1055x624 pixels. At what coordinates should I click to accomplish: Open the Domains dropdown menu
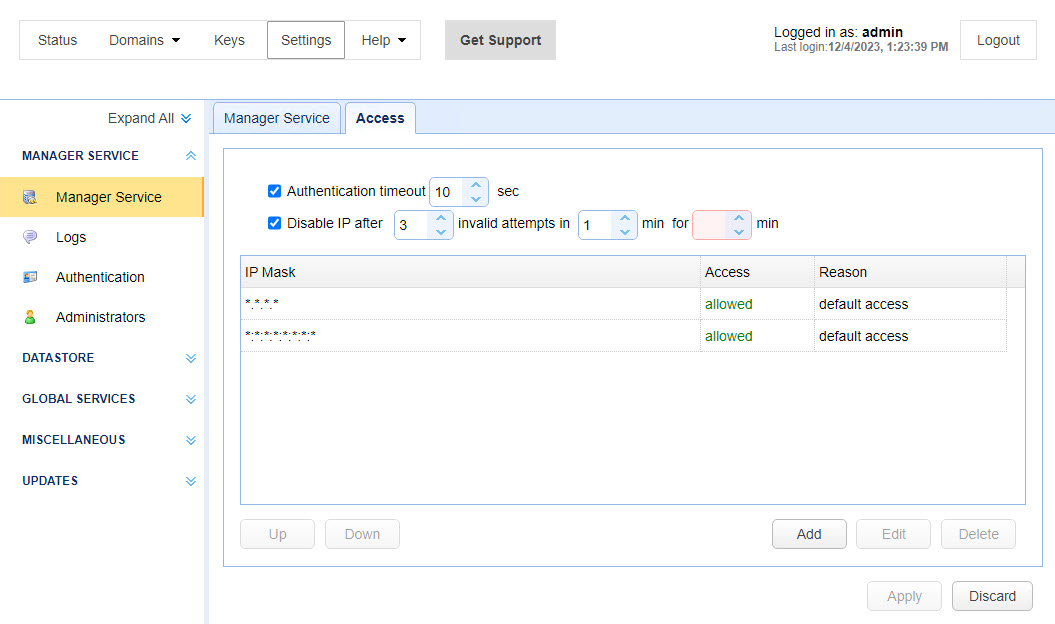145,40
